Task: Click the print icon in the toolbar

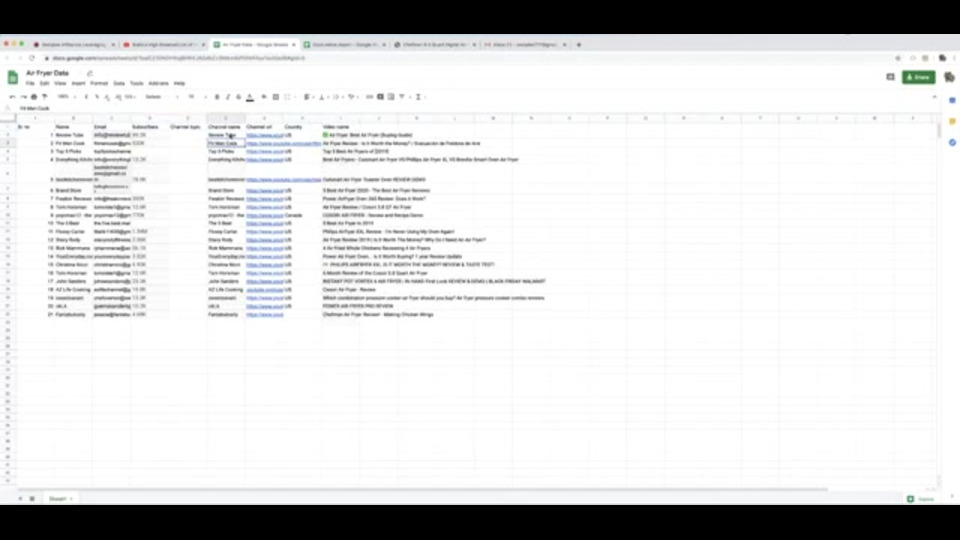Action: 34,97
